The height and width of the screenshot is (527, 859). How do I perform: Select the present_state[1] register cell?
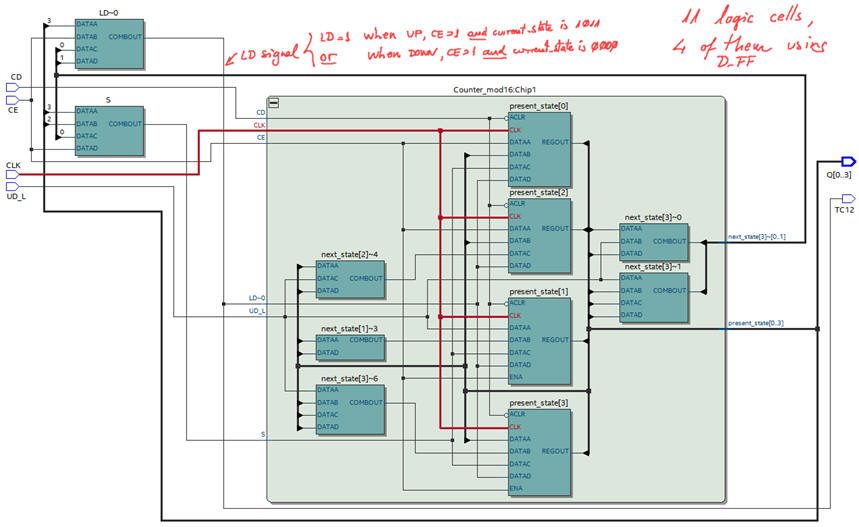click(x=540, y=341)
